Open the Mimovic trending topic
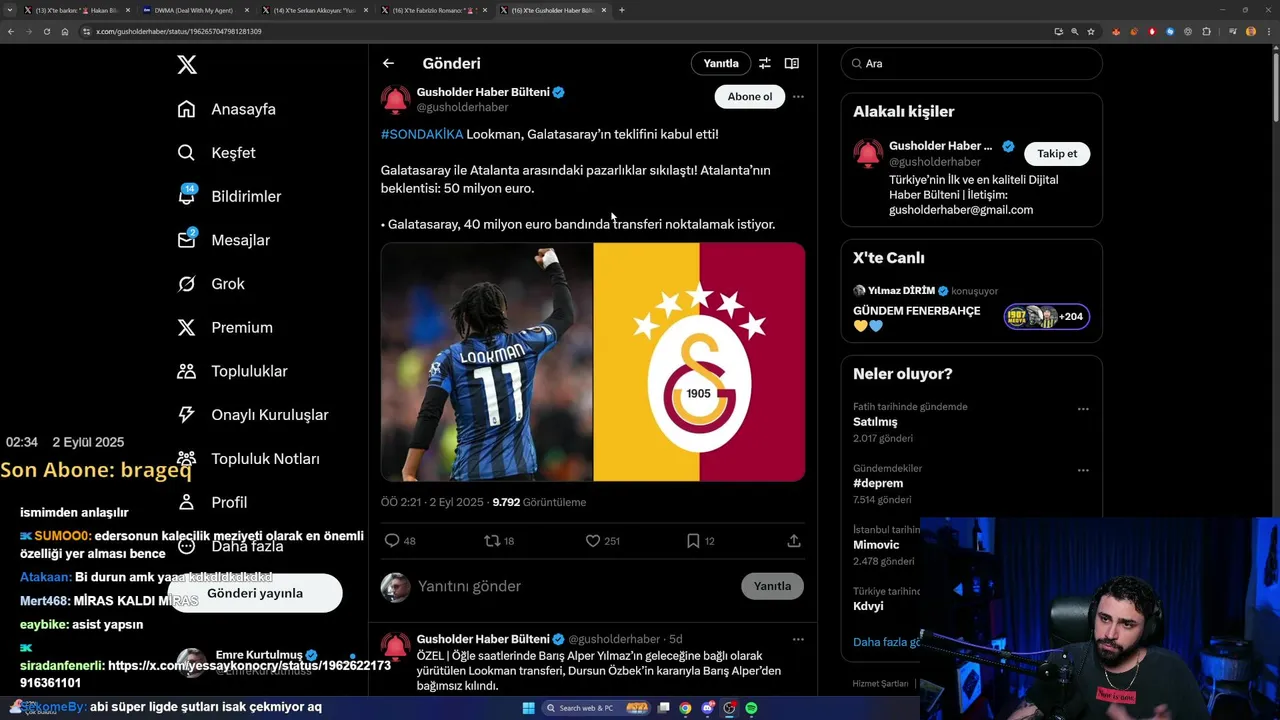The height and width of the screenshot is (720, 1280). [x=876, y=545]
